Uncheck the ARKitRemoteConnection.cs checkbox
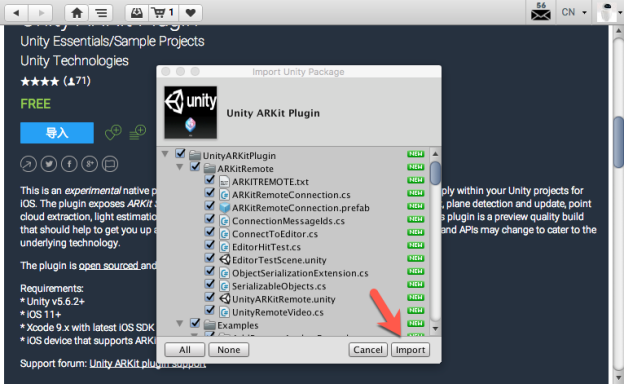624x384 pixels. 210,193
